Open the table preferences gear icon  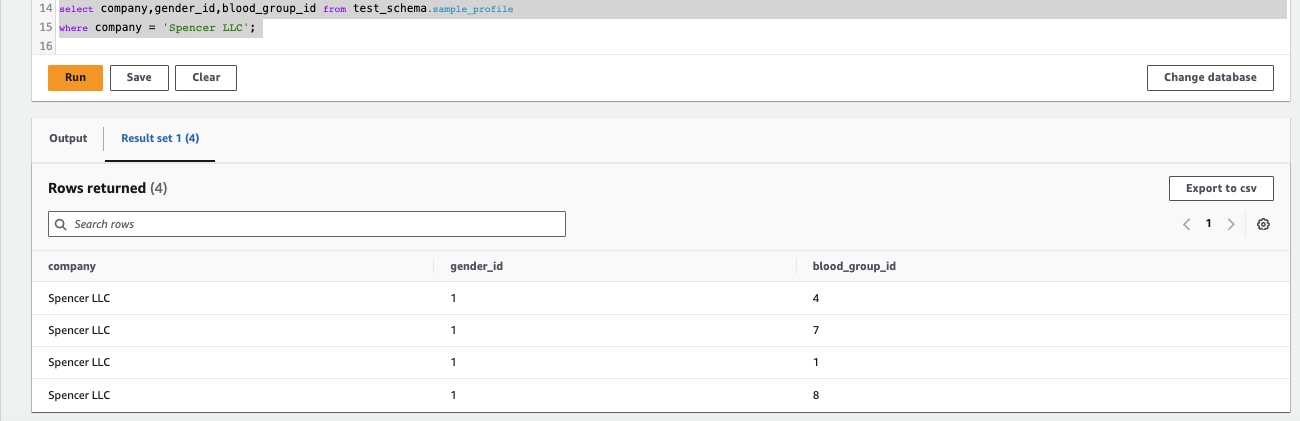(x=1263, y=225)
